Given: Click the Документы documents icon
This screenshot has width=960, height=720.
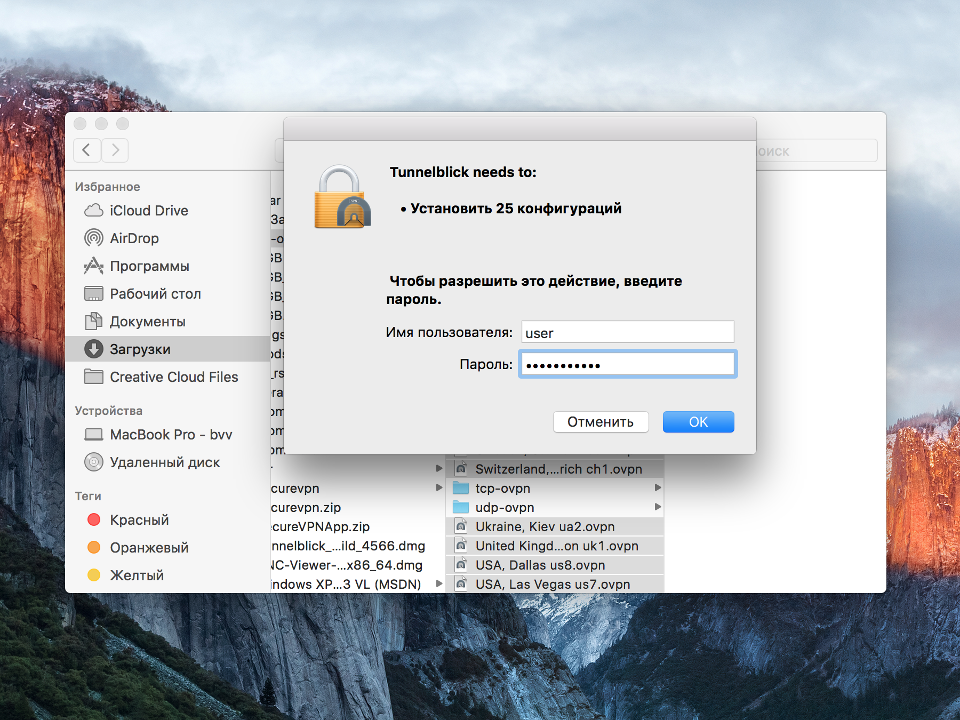Looking at the screenshot, I should click(94, 321).
